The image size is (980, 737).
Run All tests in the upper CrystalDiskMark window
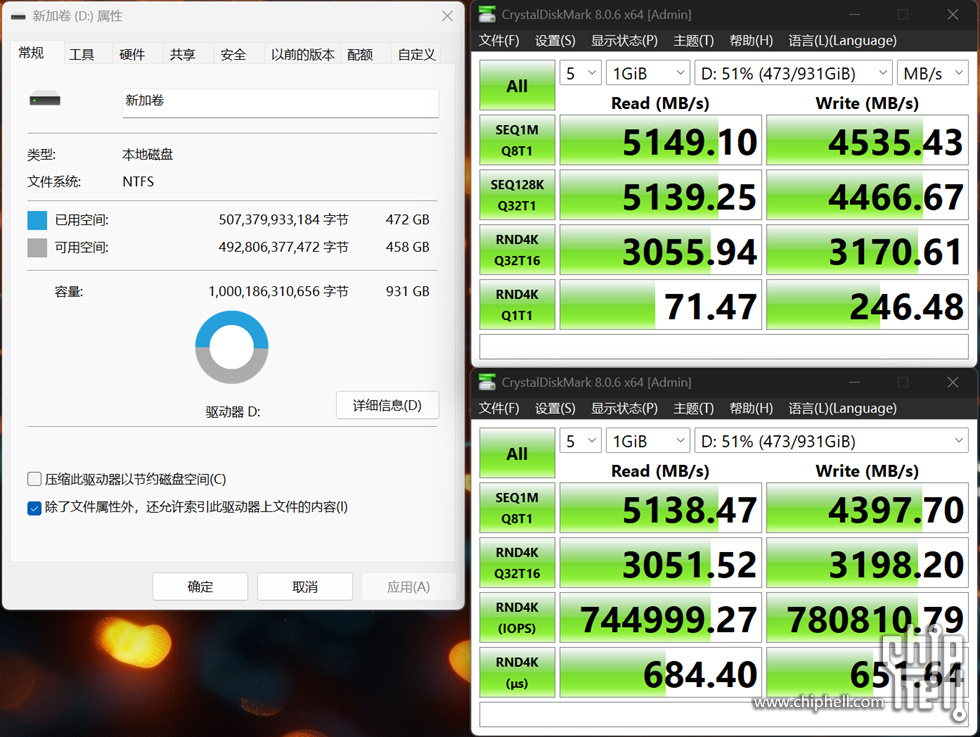tap(517, 85)
